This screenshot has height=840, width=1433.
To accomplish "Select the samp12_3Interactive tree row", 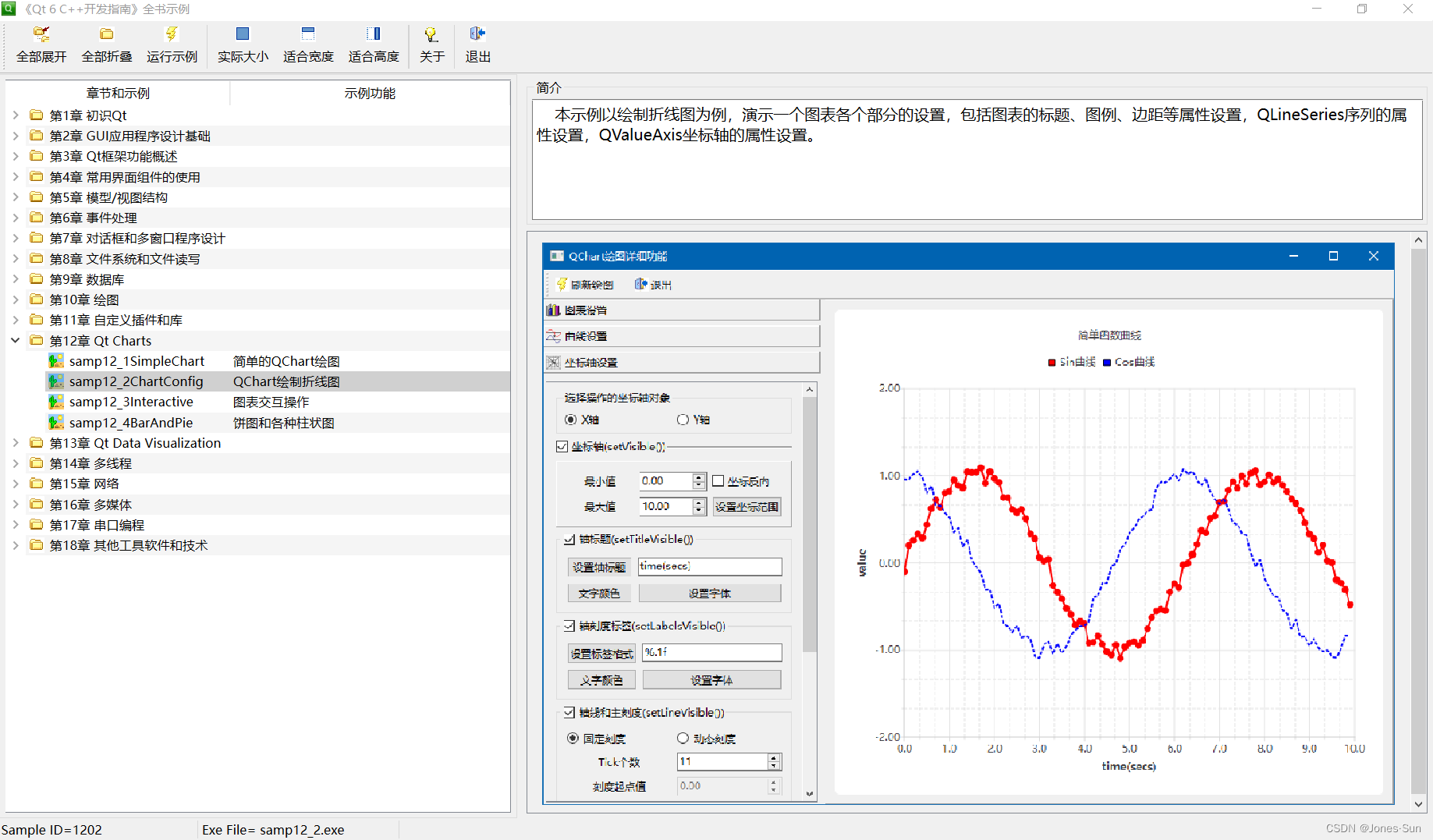I will pyautogui.click(x=278, y=402).
